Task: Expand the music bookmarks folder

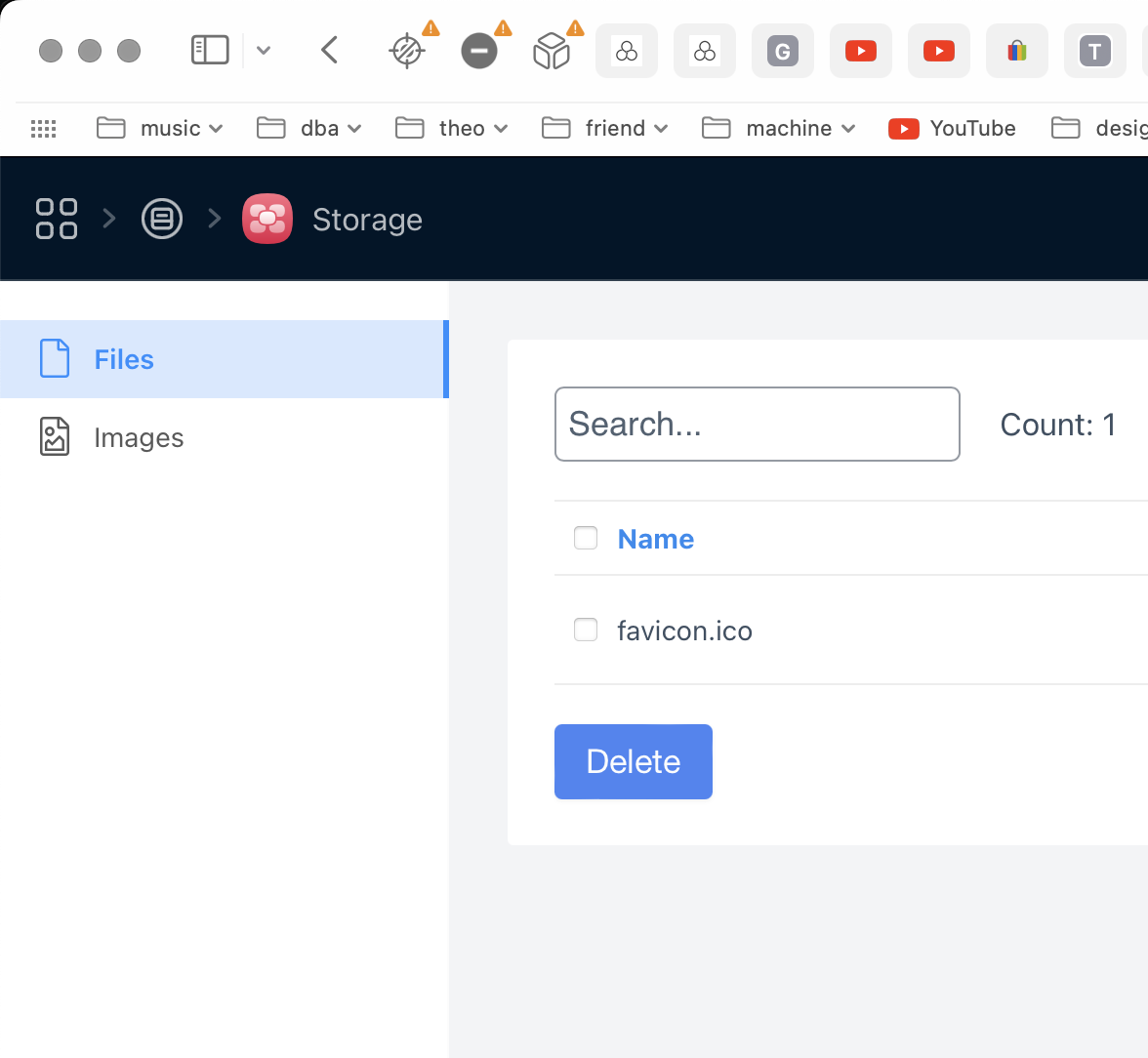Action: 160,129
